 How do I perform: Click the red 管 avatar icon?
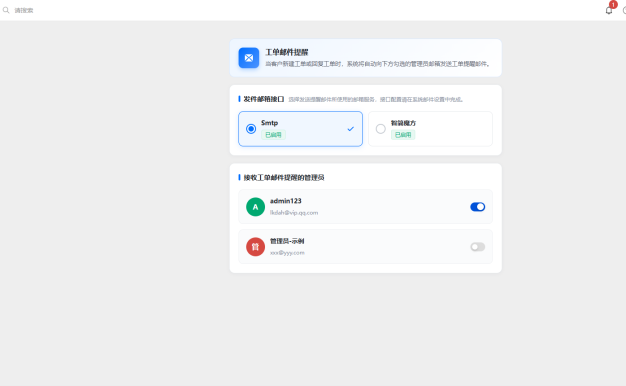click(256, 247)
